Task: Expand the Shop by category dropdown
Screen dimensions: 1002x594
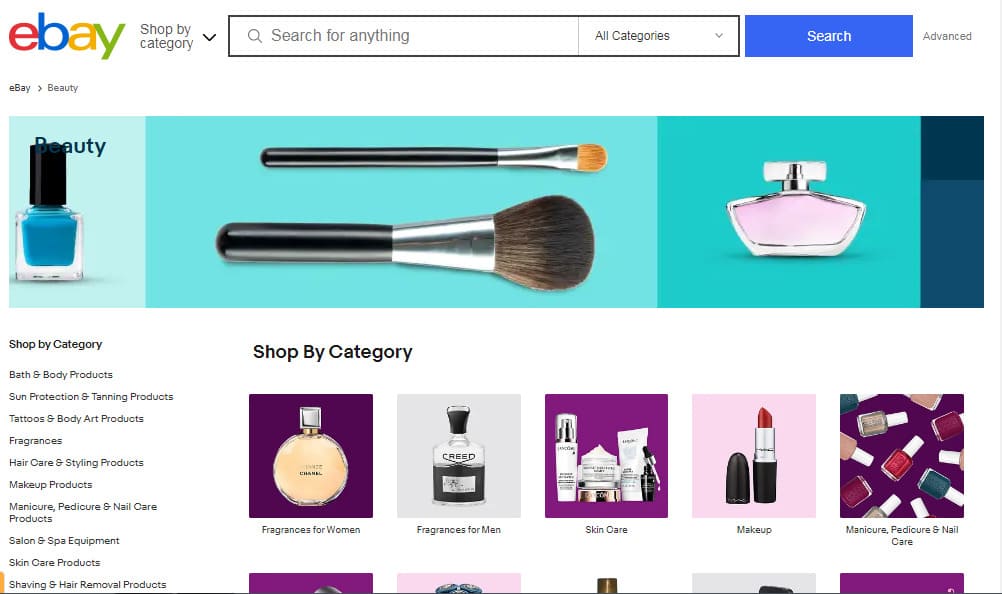Action: [178, 36]
